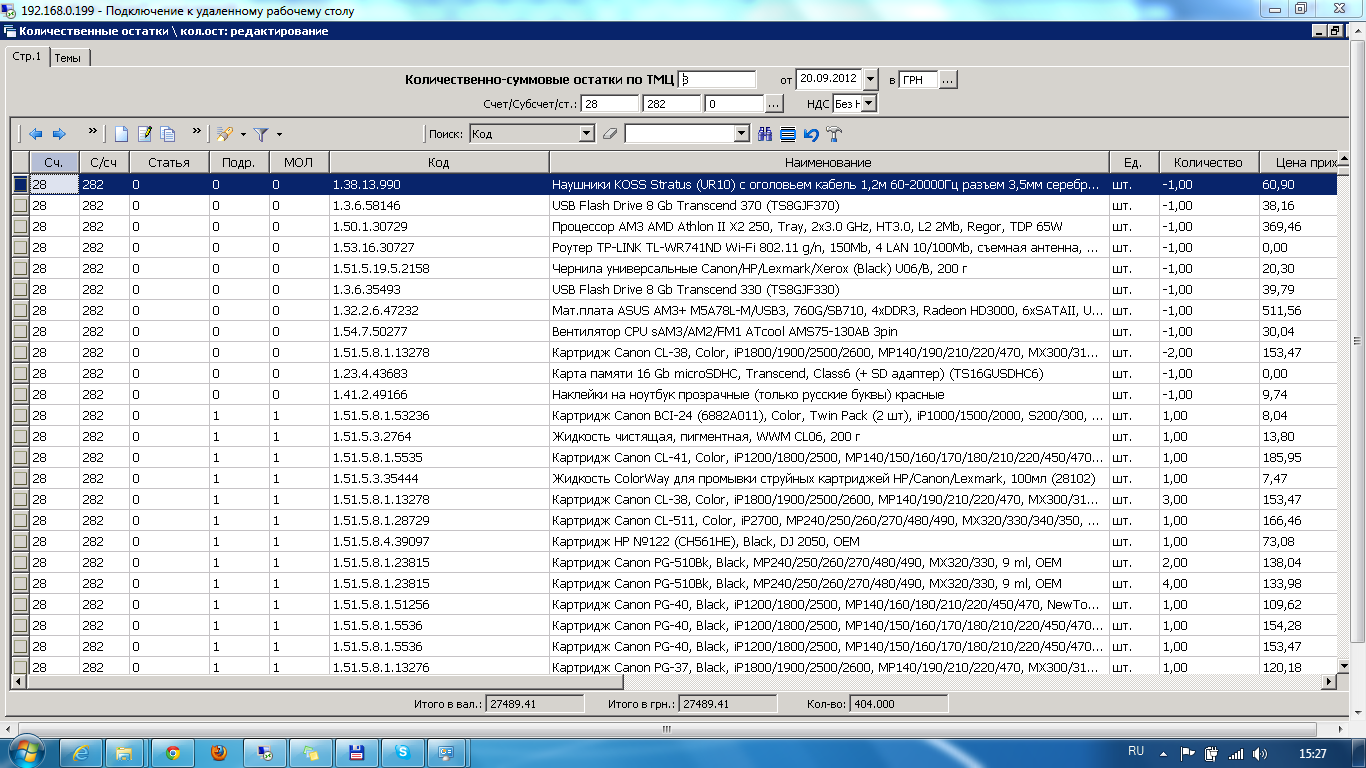This screenshot has width=1366, height=768.
Task: Open the filter funnel dropdown arrow
Action: [x=279, y=134]
